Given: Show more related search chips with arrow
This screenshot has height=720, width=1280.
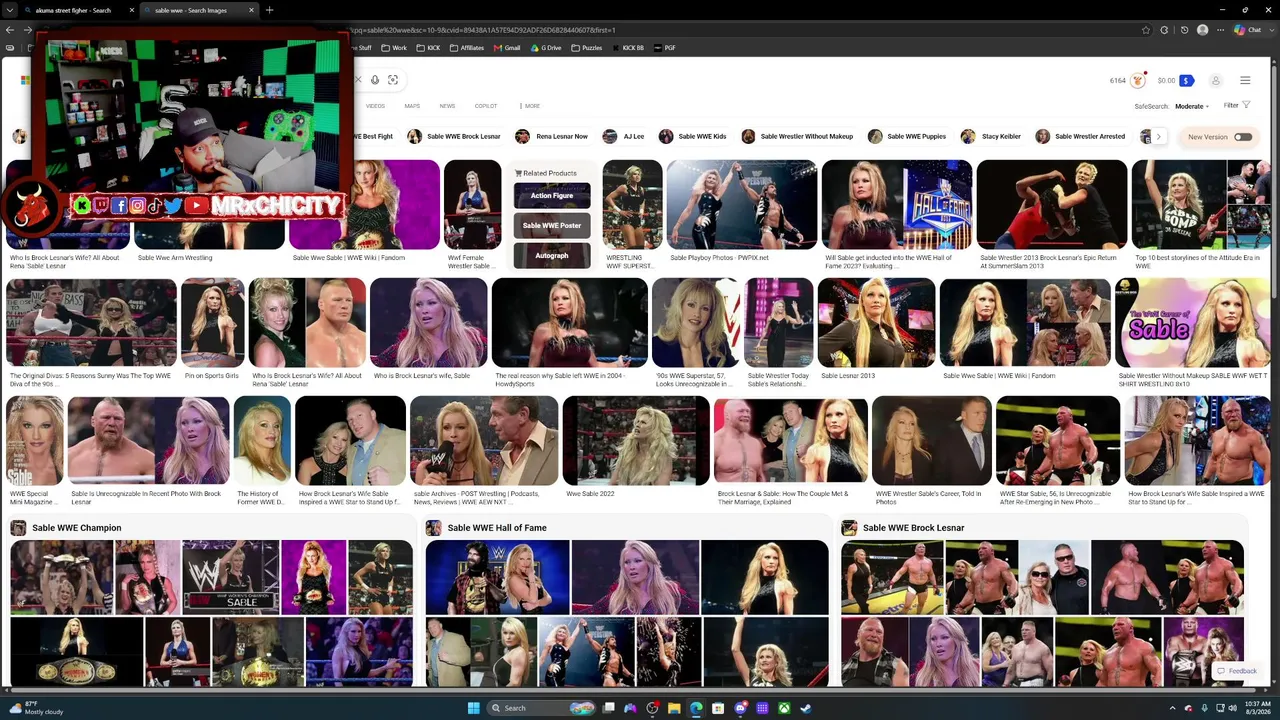Looking at the screenshot, I should pyautogui.click(x=1158, y=137).
